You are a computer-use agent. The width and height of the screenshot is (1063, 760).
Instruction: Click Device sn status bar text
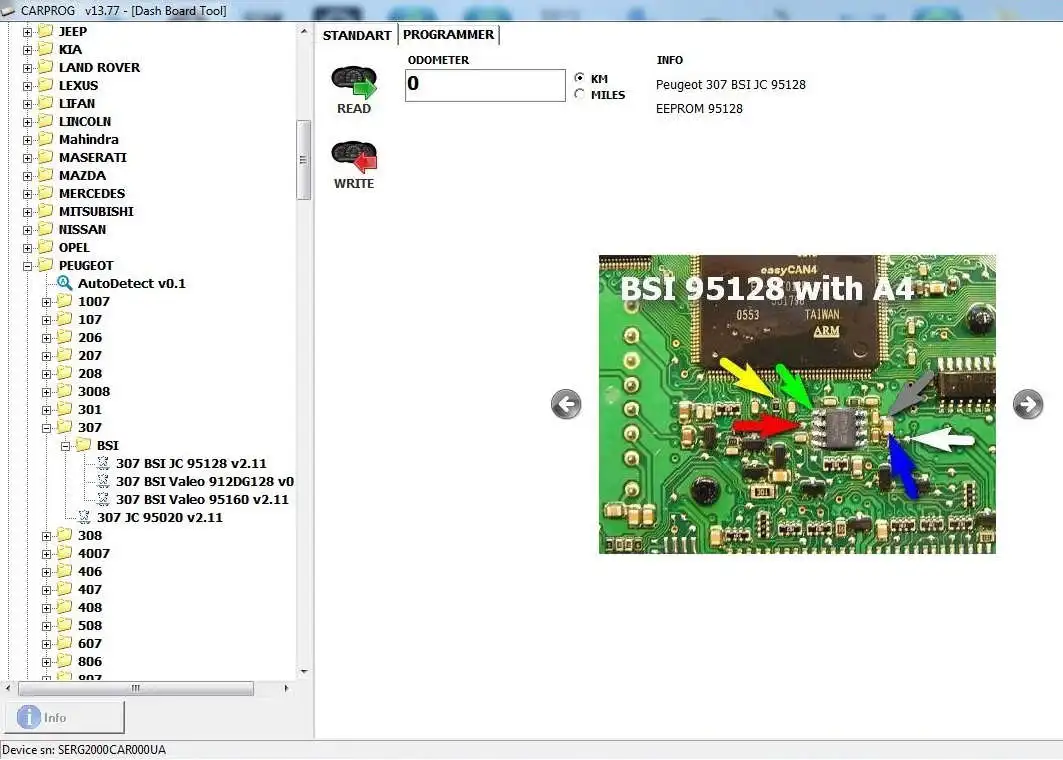[84, 749]
